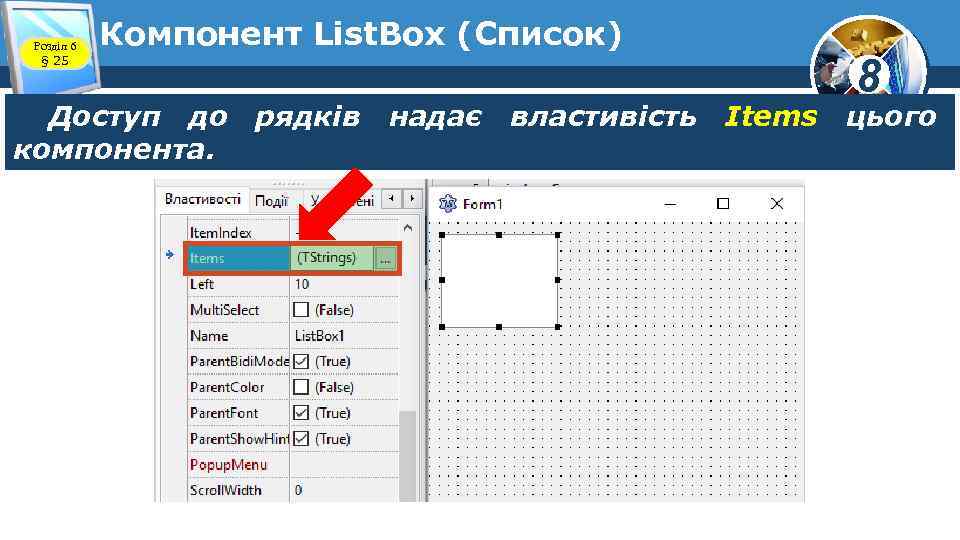Select the ParentShowHint property name
This screenshot has height=540, width=960.
click(x=238, y=438)
